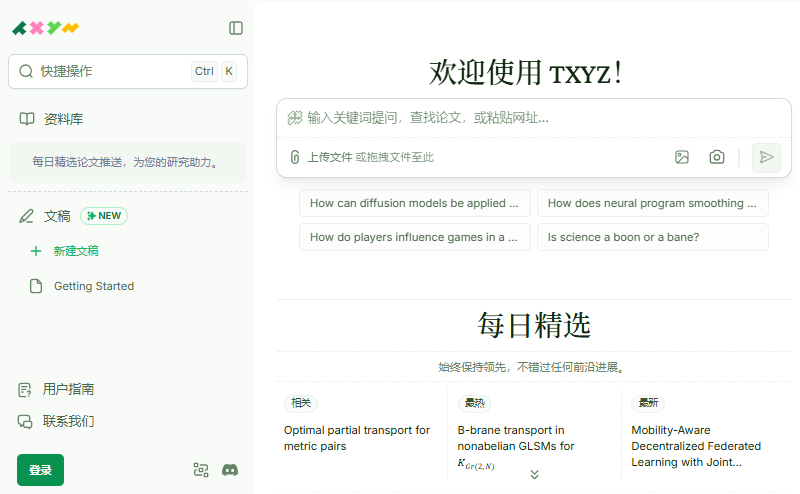Click the 相关 tag label
The width and height of the screenshot is (800, 494).
(301, 403)
